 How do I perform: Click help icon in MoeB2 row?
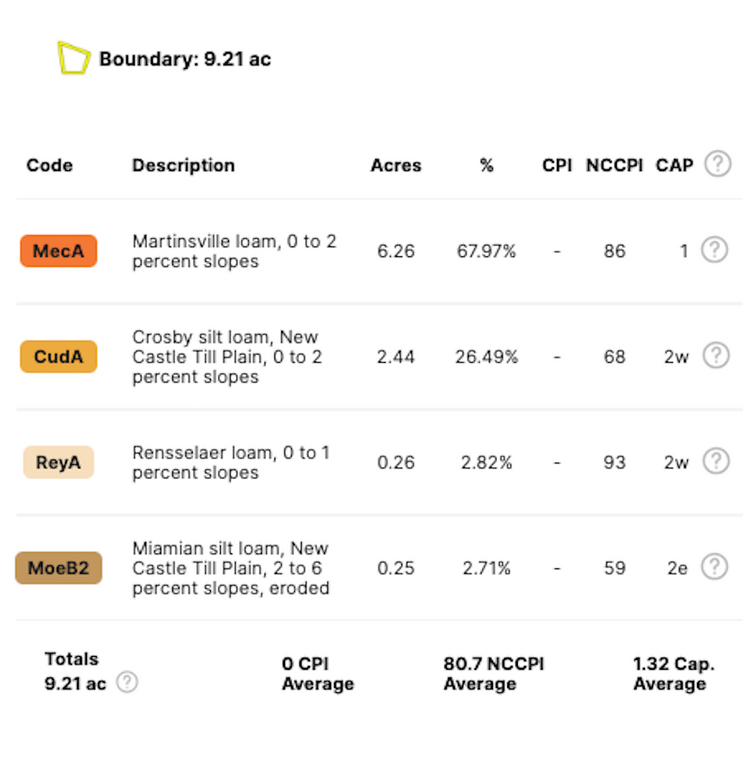coord(714,568)
